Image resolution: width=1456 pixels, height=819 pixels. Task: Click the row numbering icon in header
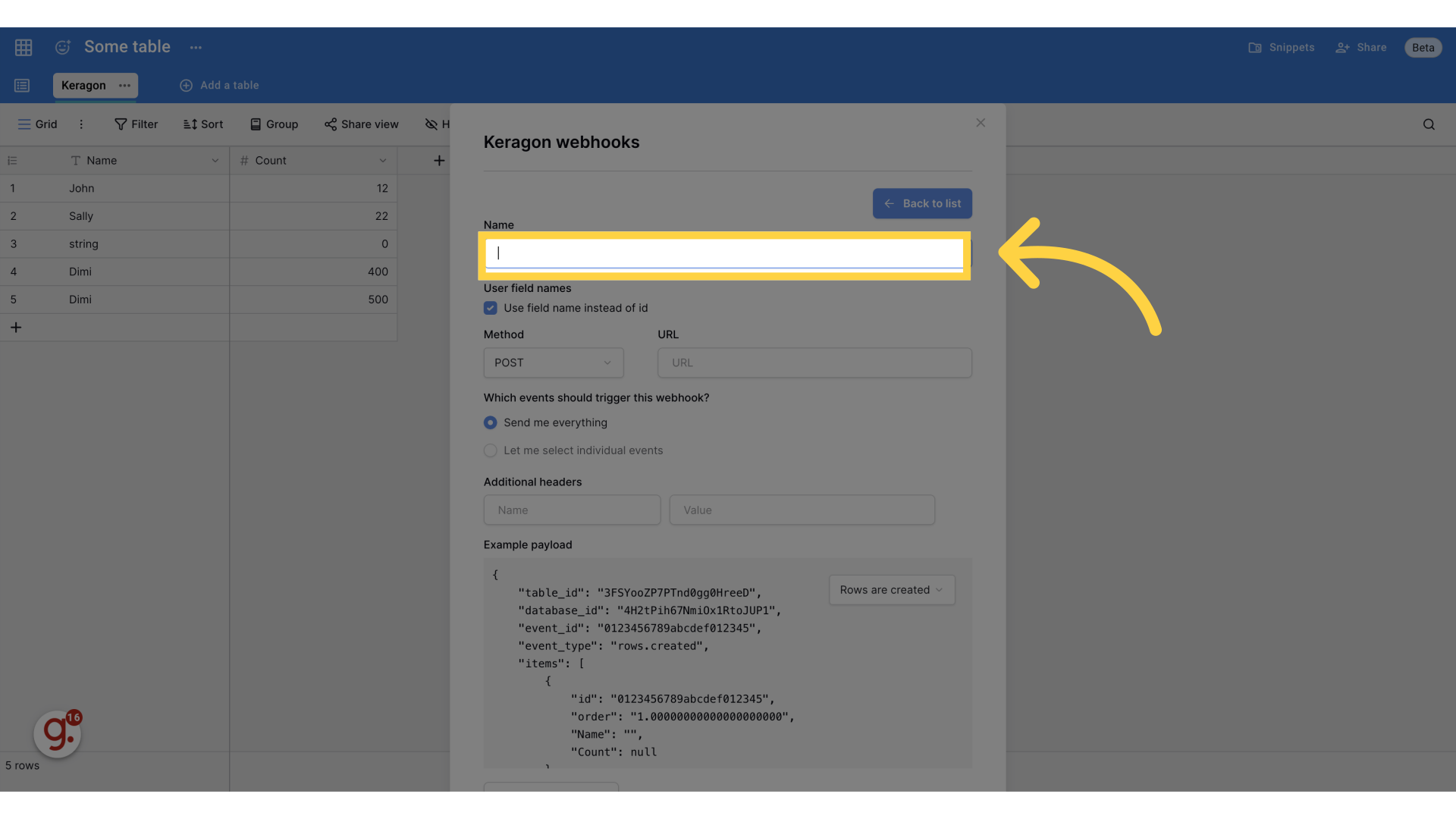[12, 161]
